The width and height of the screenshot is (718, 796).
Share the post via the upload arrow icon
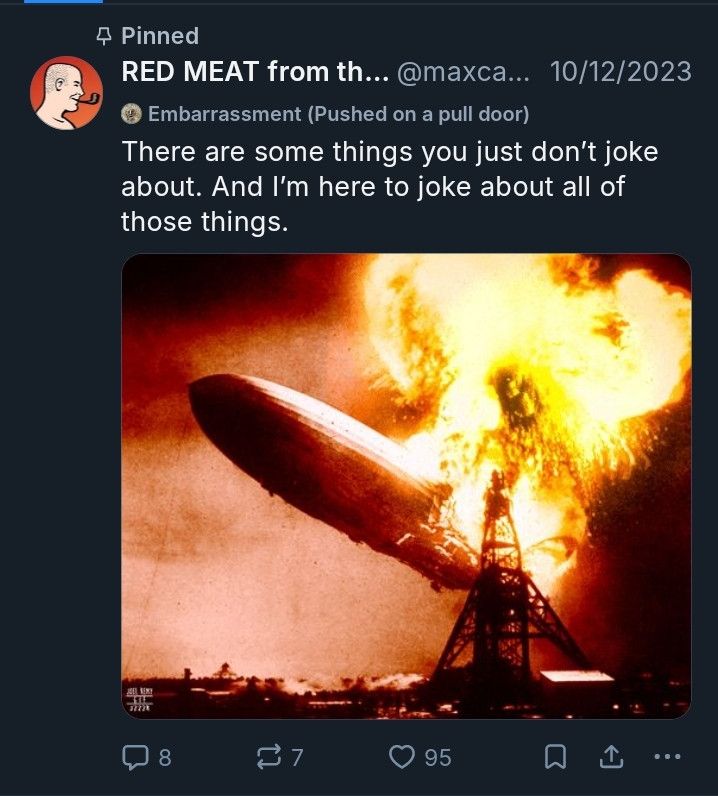click(610, 758)
